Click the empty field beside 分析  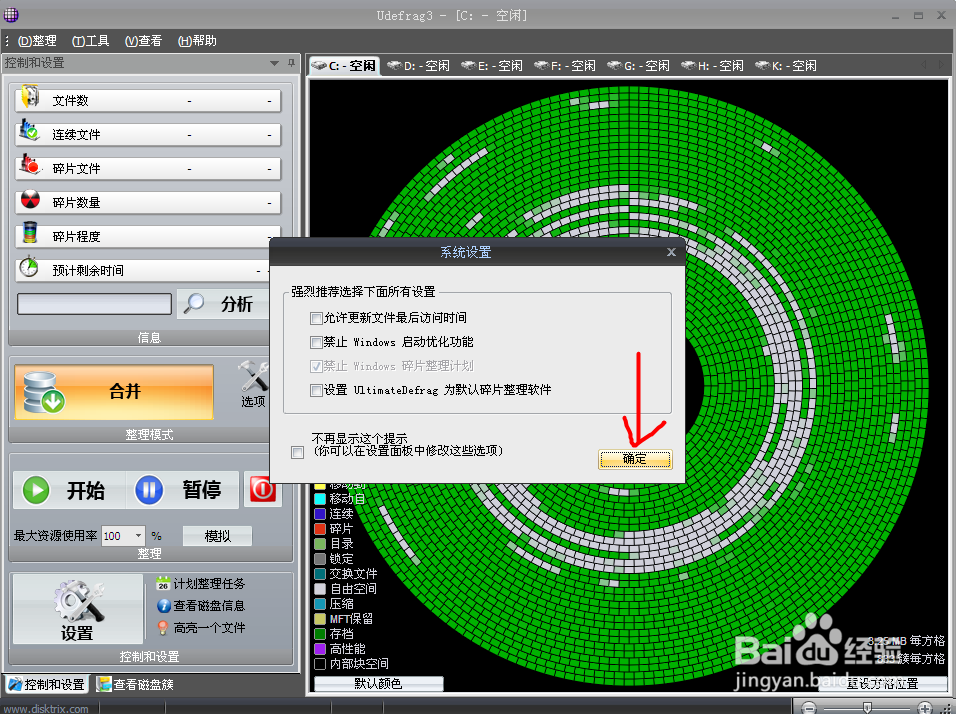[95, 304]
